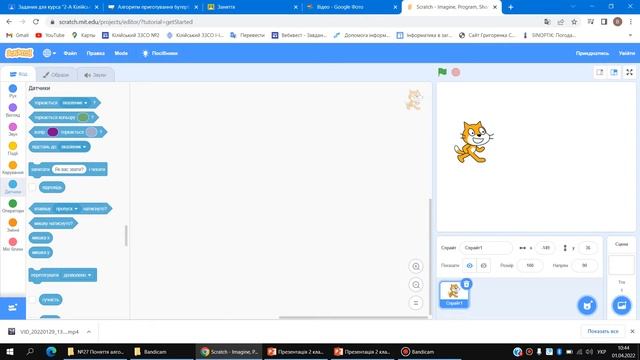This screenshot has width=640, height=360.
Task: Click the sprite direction field
Action: pos(584,265)
